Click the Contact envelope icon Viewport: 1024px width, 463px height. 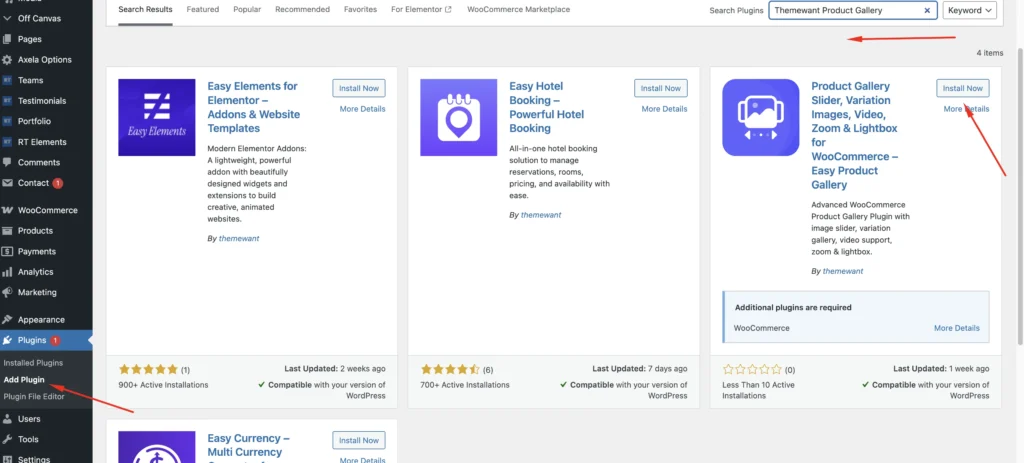(x=7, y=183)
